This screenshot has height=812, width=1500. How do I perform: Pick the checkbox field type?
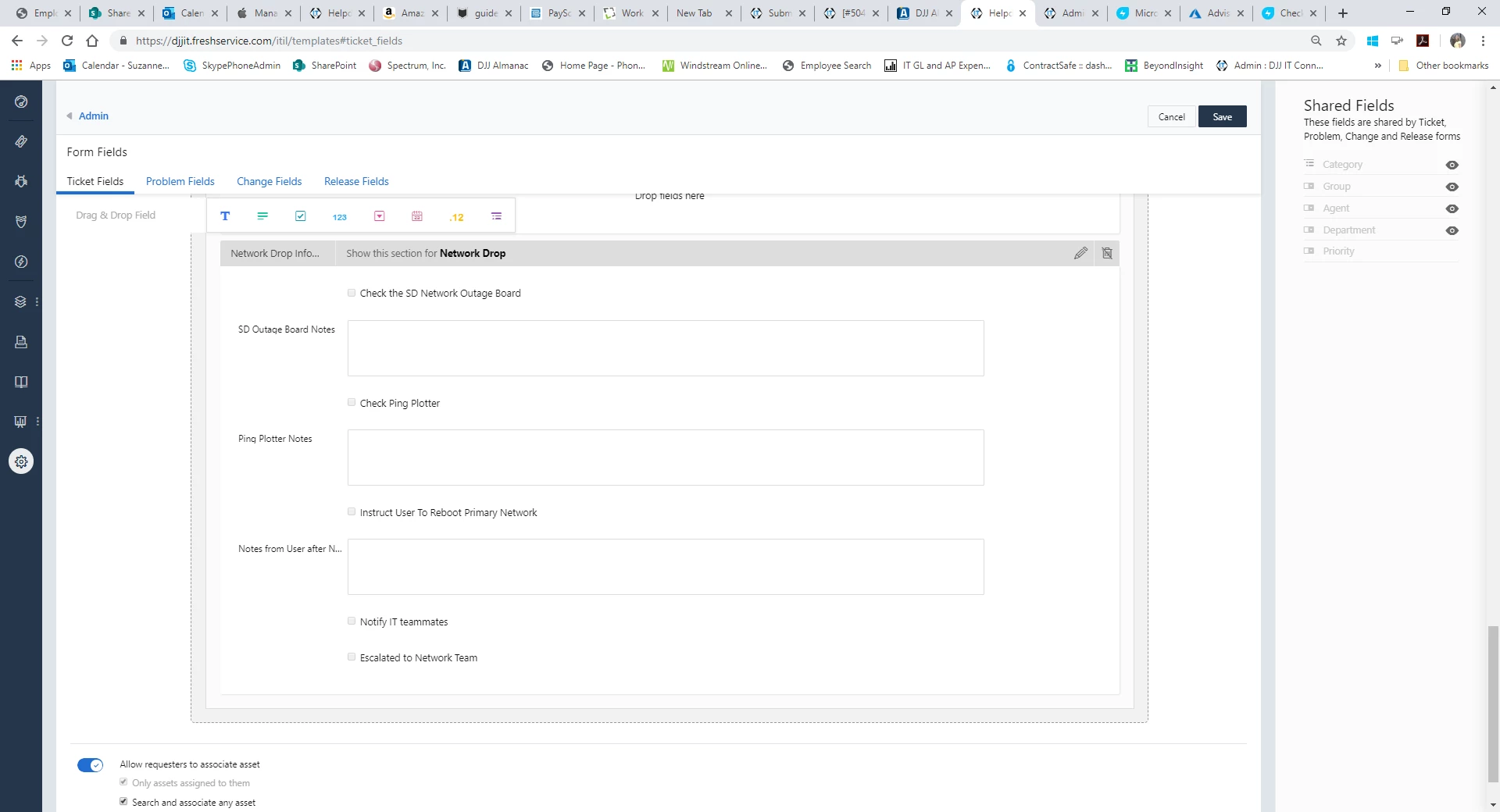point(301,216)
